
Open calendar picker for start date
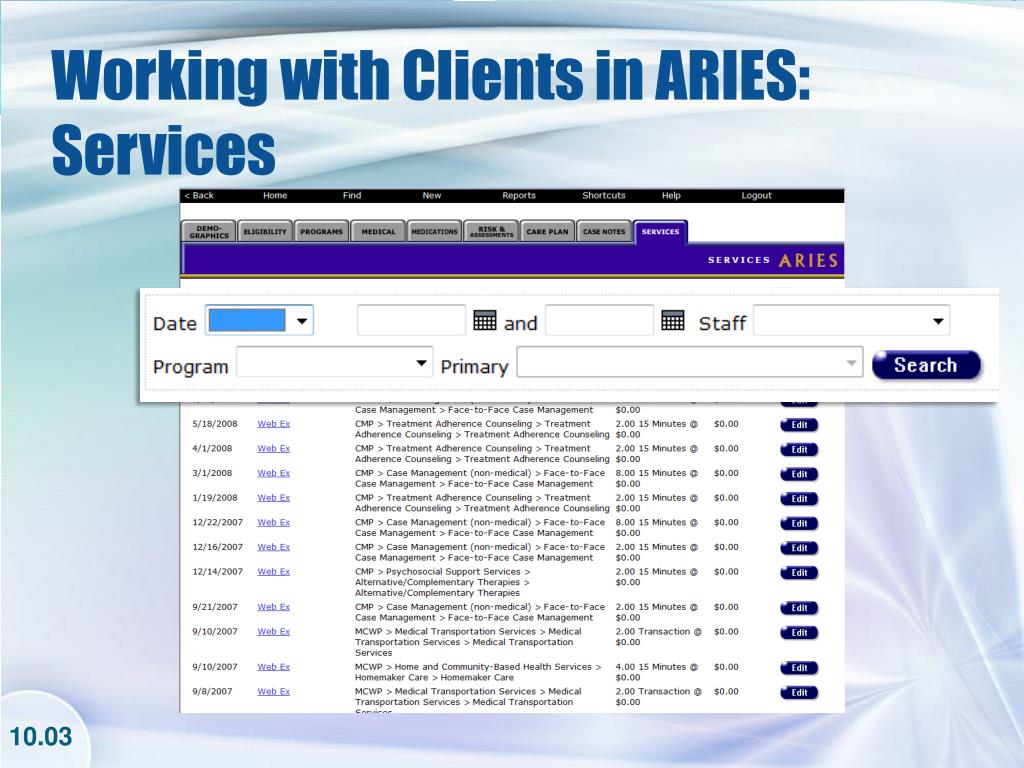pos(485,321)
